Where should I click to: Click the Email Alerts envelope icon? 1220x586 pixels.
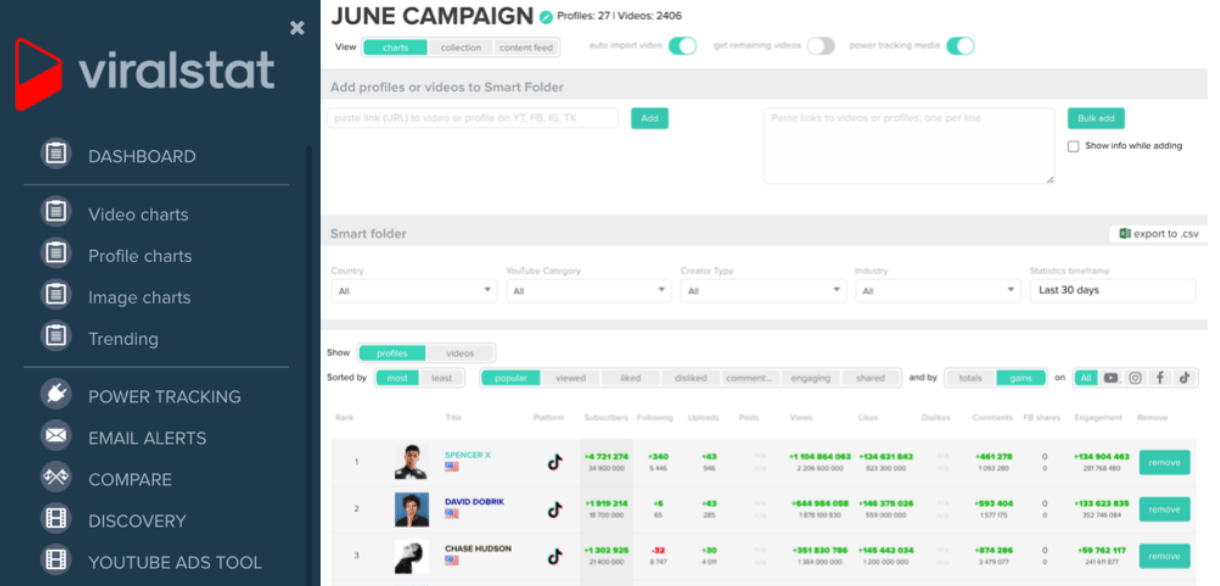tap(56, 437)
